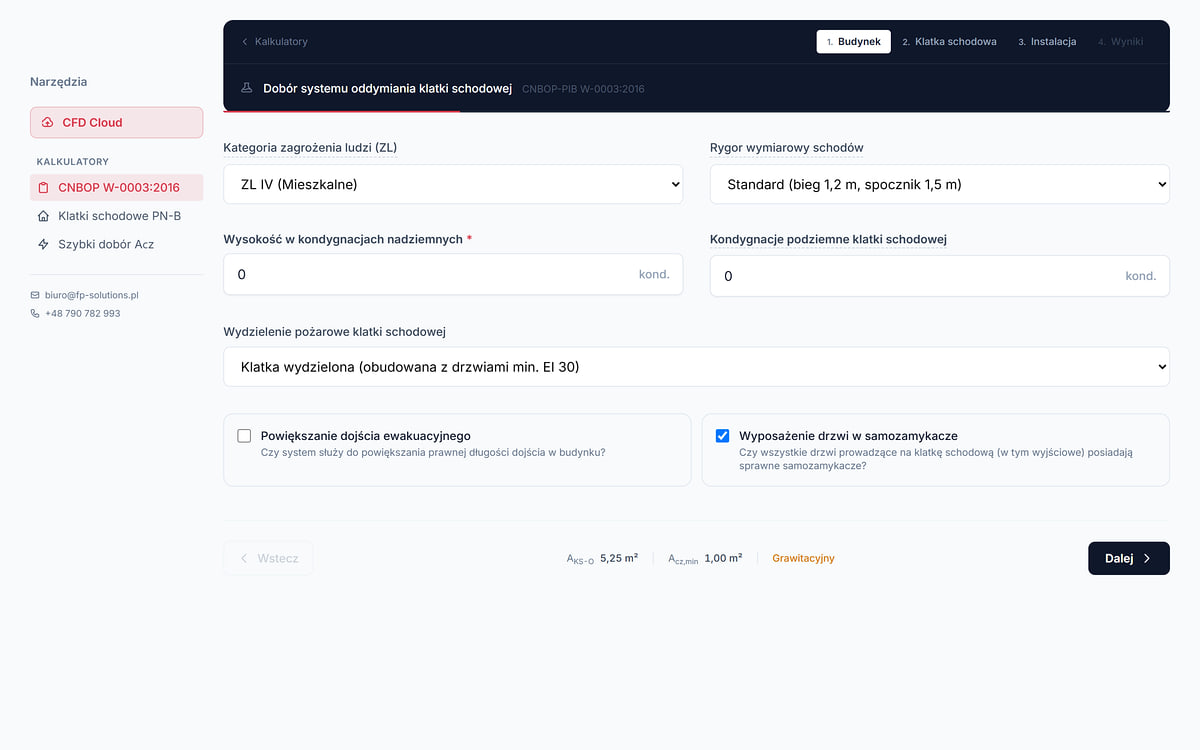The image size is (1200, 750).
Task: Uncheck Wyposażenie drzwi w samozamykacze
Action: (x=723, y=436)
